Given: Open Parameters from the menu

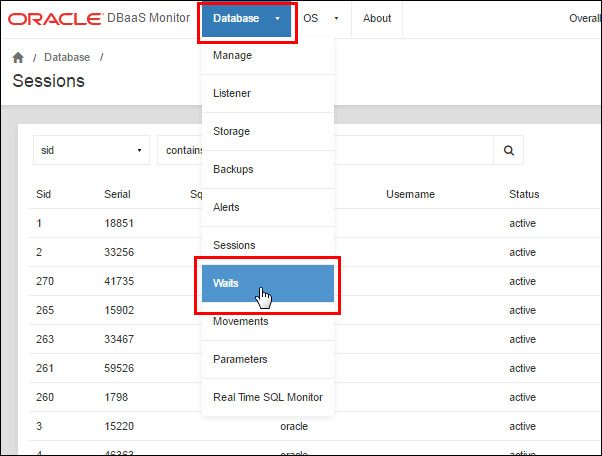Looking at the screenshot, I should coord(240,359).
